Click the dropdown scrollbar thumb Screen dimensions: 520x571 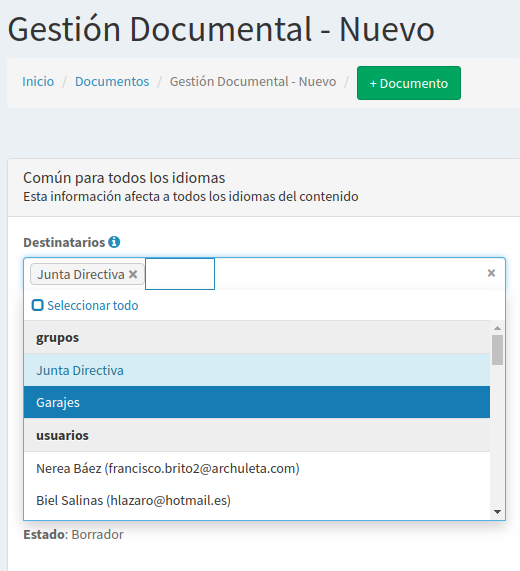point(497,350)
